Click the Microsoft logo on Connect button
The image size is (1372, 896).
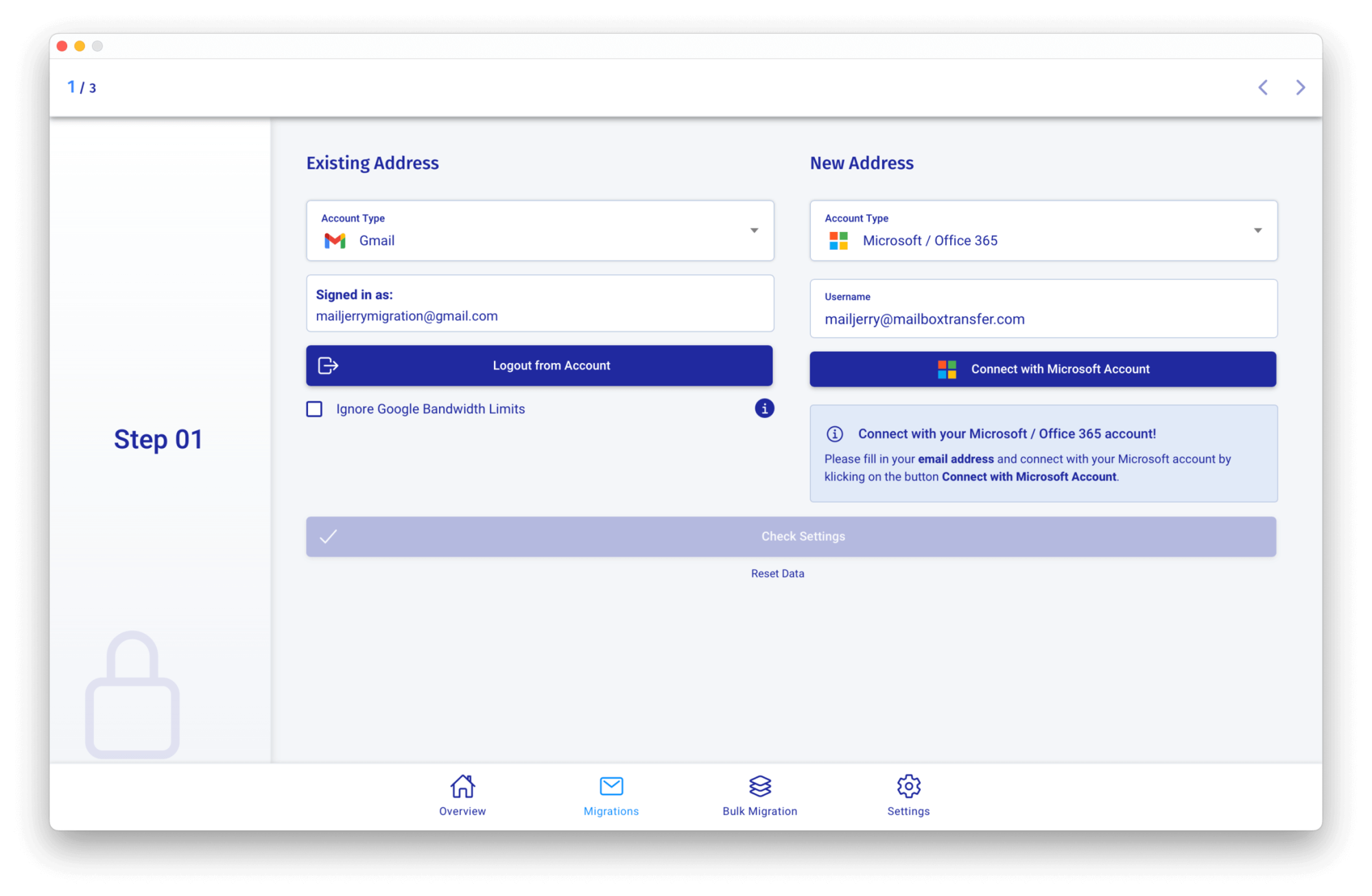point(947,369)
